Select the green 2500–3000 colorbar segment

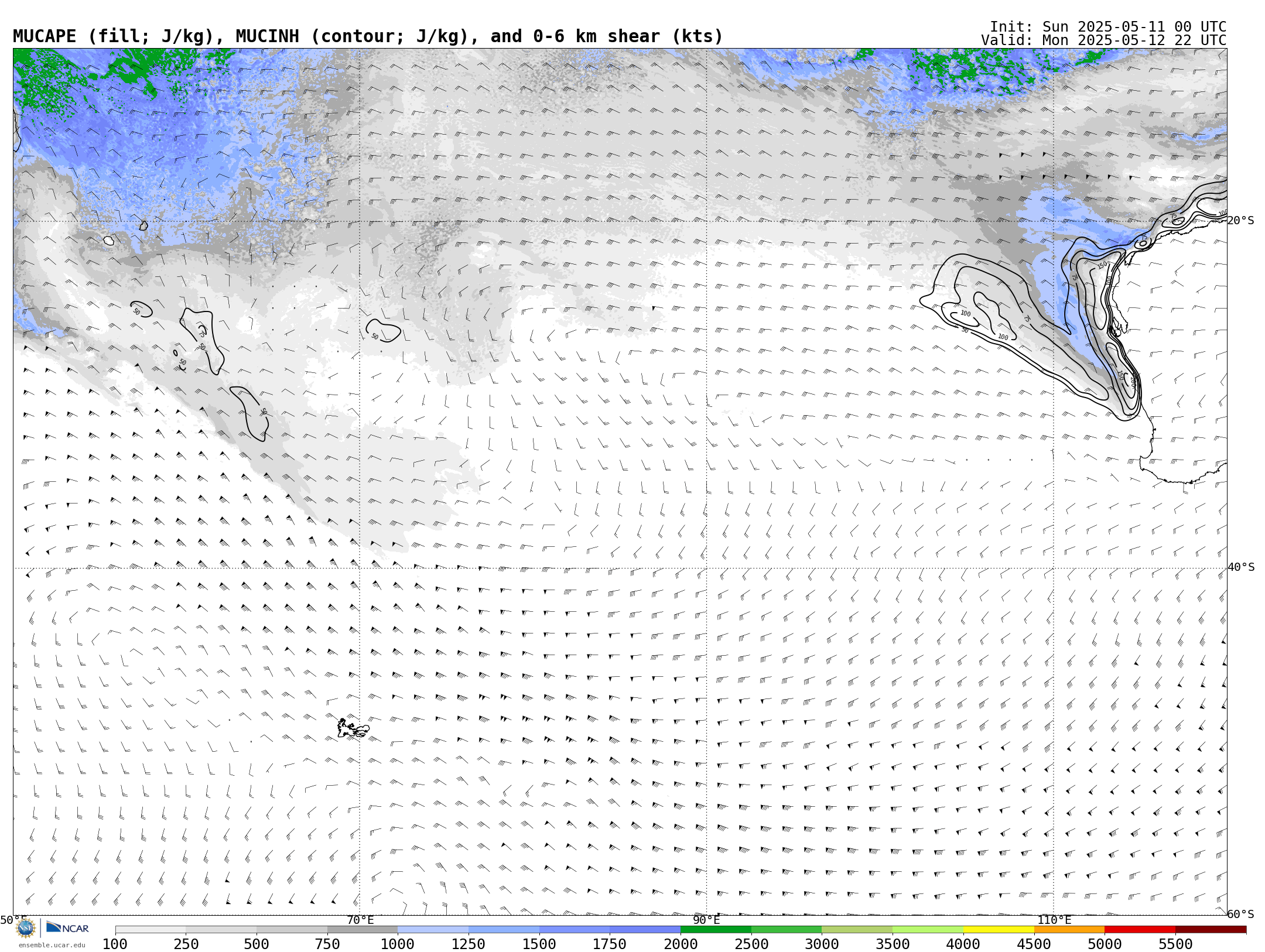(x=787, y=930)
